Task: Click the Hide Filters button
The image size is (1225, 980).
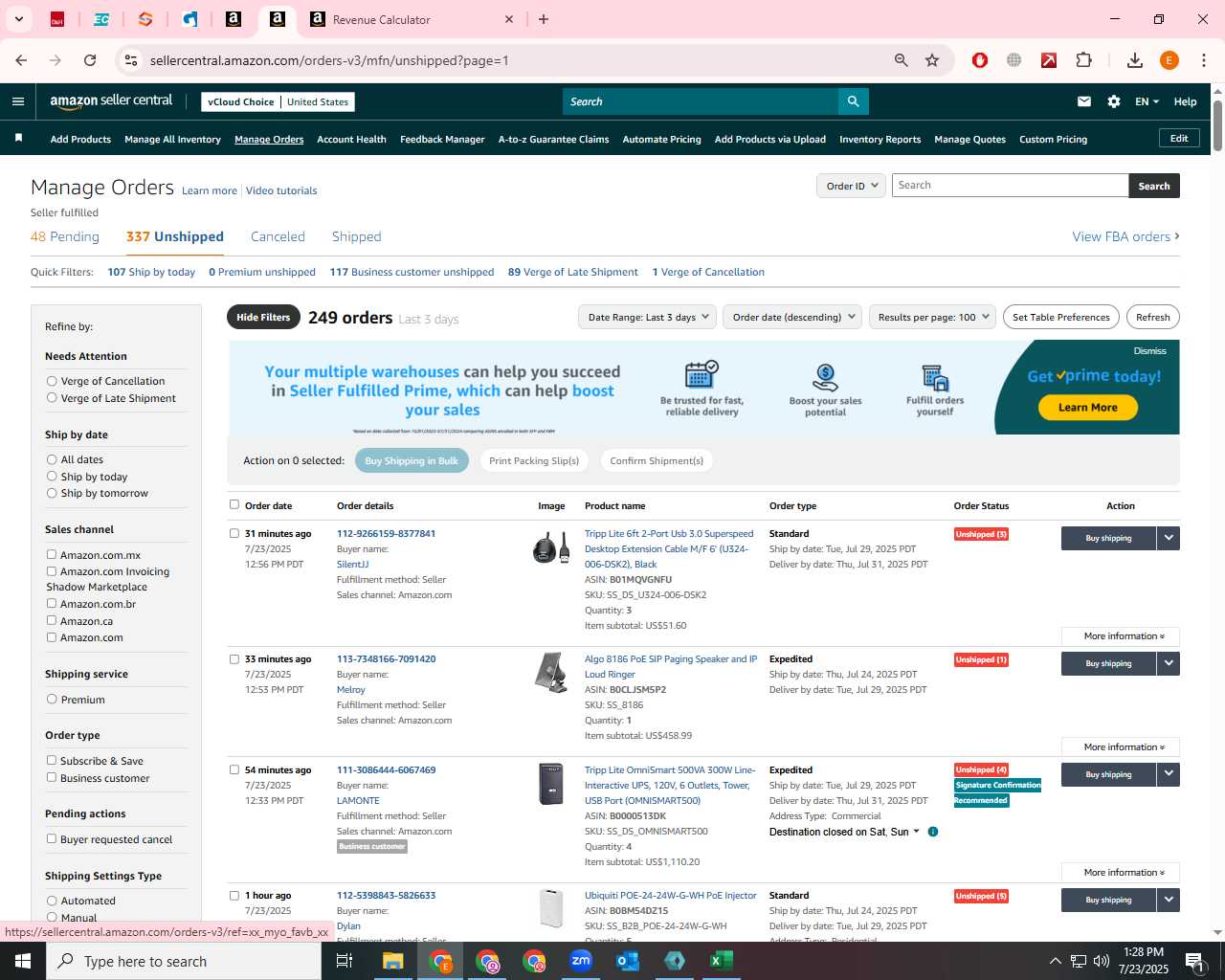Action: point(263,317)
